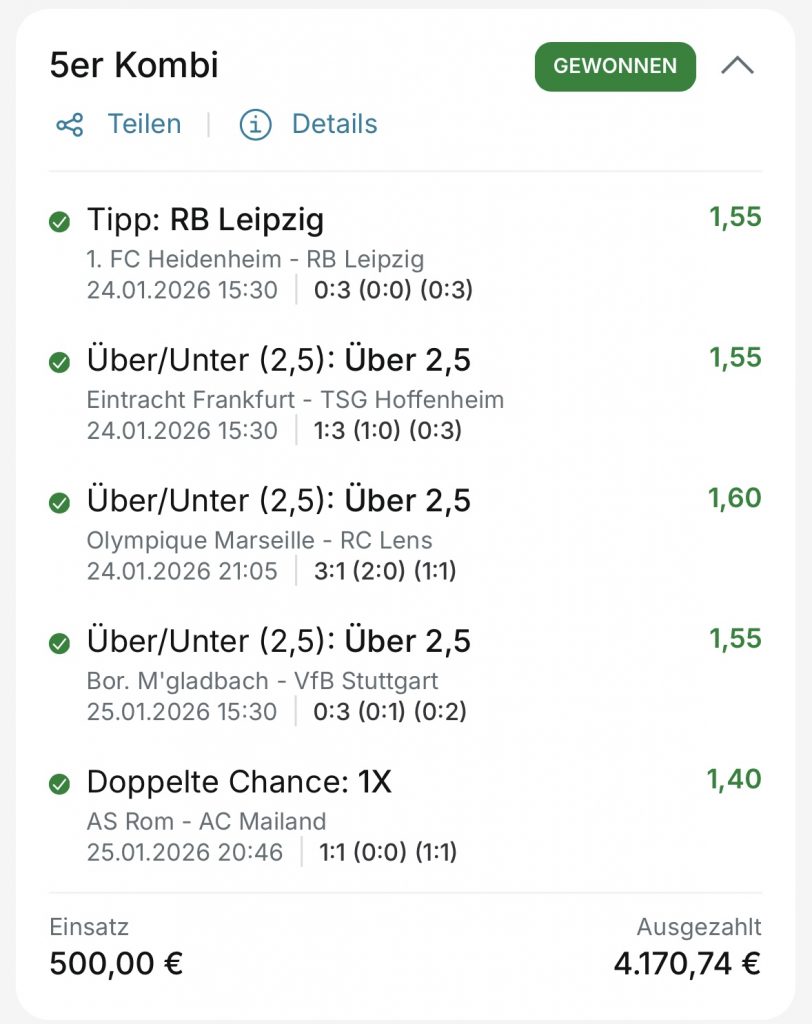Screen dimensions: 812x1024
Task: Click the info circle icon beside Details
Action: click(x=256, y=125)
